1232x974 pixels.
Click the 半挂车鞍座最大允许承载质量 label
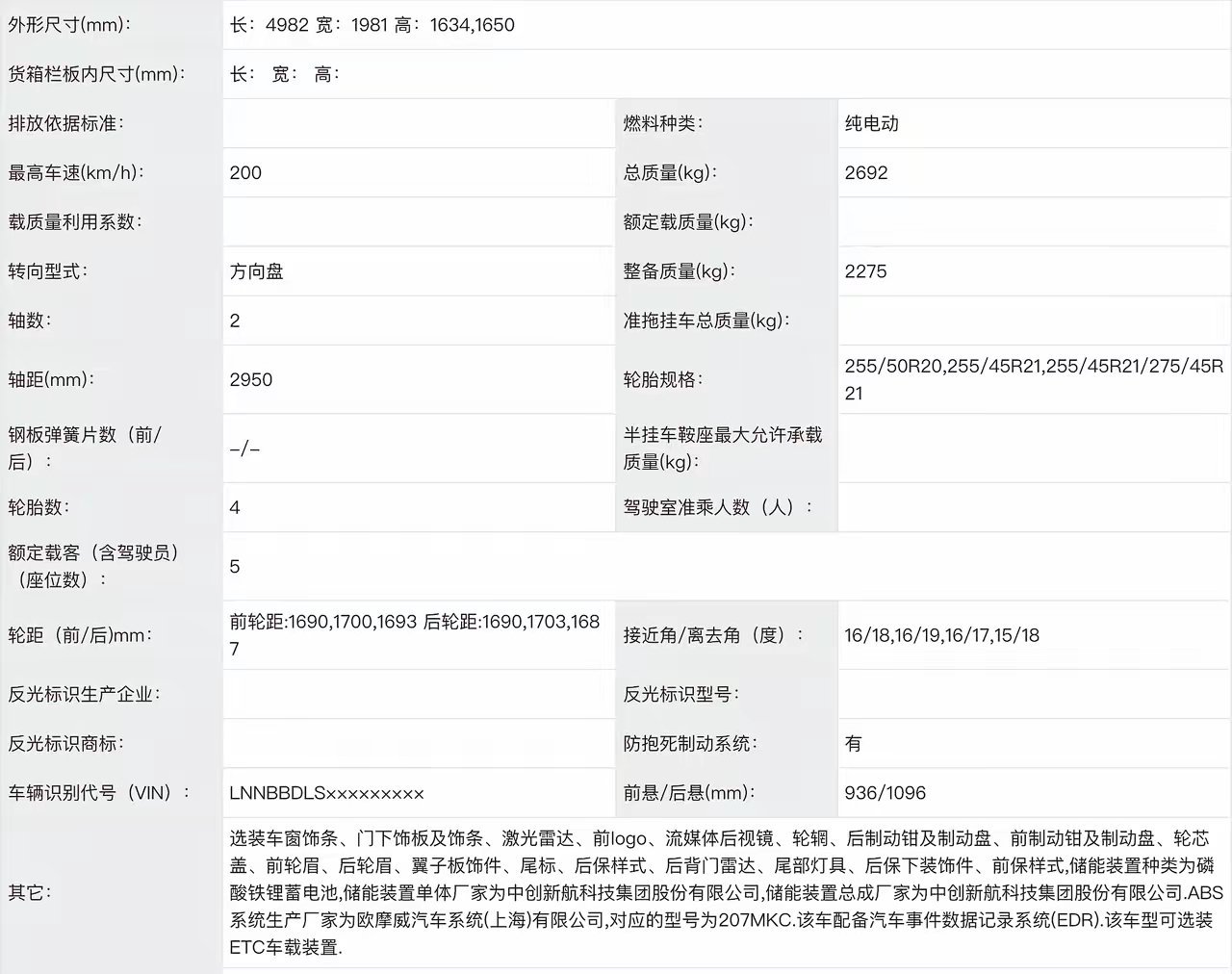click(723, 449)
